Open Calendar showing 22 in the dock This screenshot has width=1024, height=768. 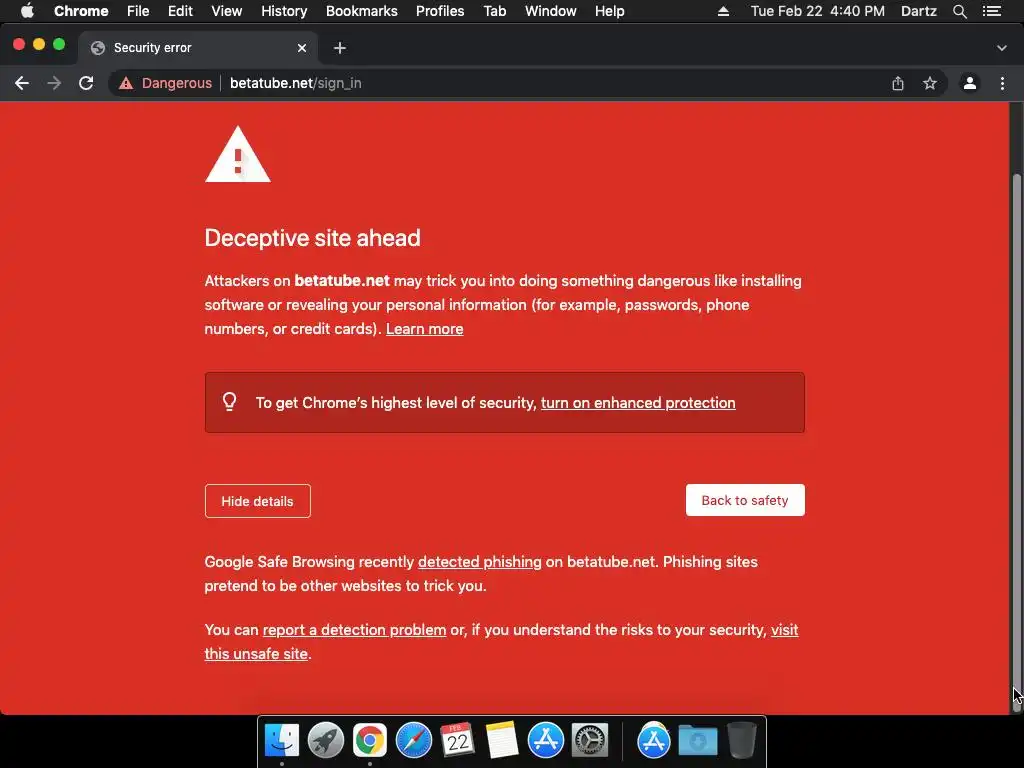pos(457,741)
